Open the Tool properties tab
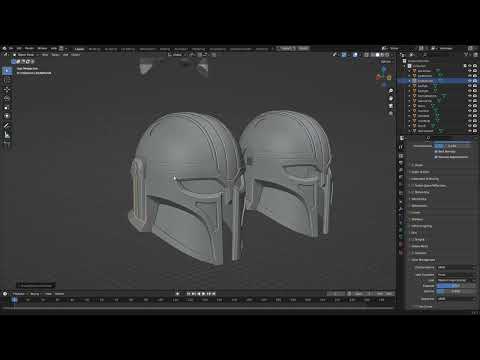The image size is (480, 360). [401, 147]
